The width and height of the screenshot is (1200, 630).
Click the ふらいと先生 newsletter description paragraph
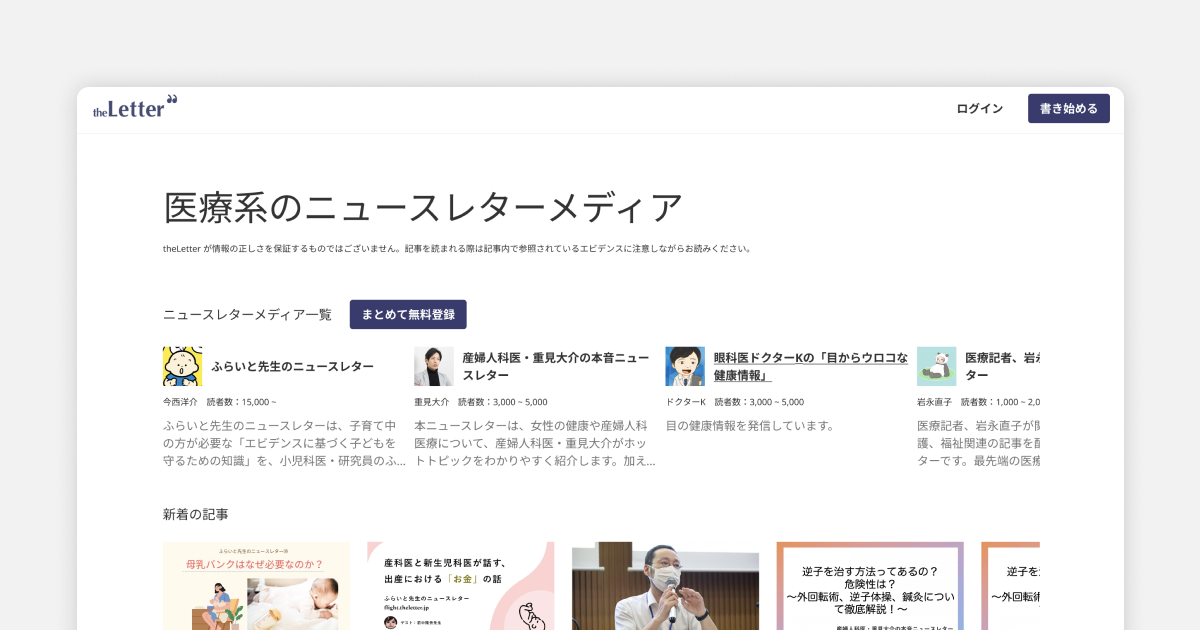tap(285, 443)
